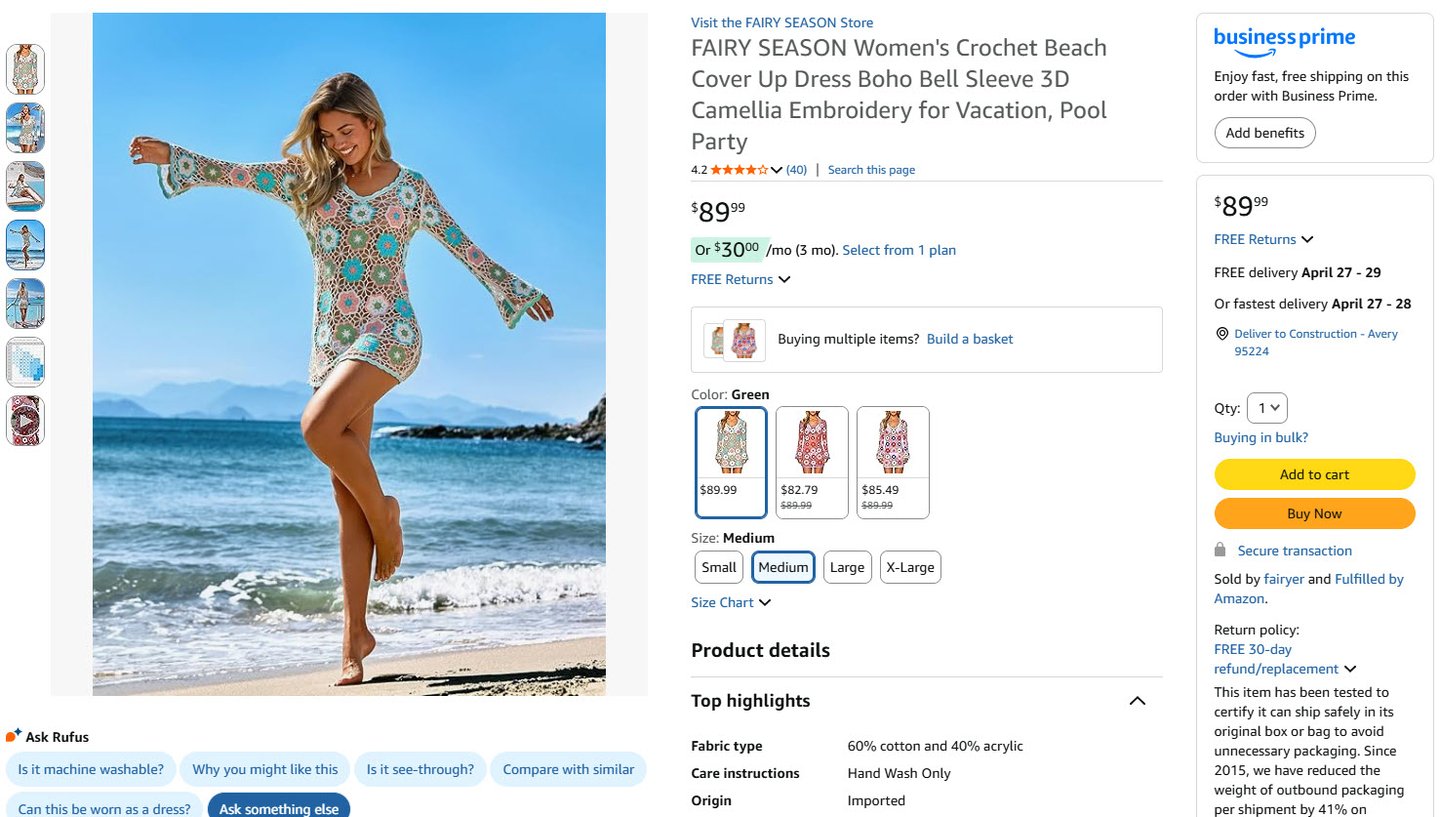This screenshot has width=1440, height=817.
Task: Expand the Size Chart
Action: pos(731,602)
